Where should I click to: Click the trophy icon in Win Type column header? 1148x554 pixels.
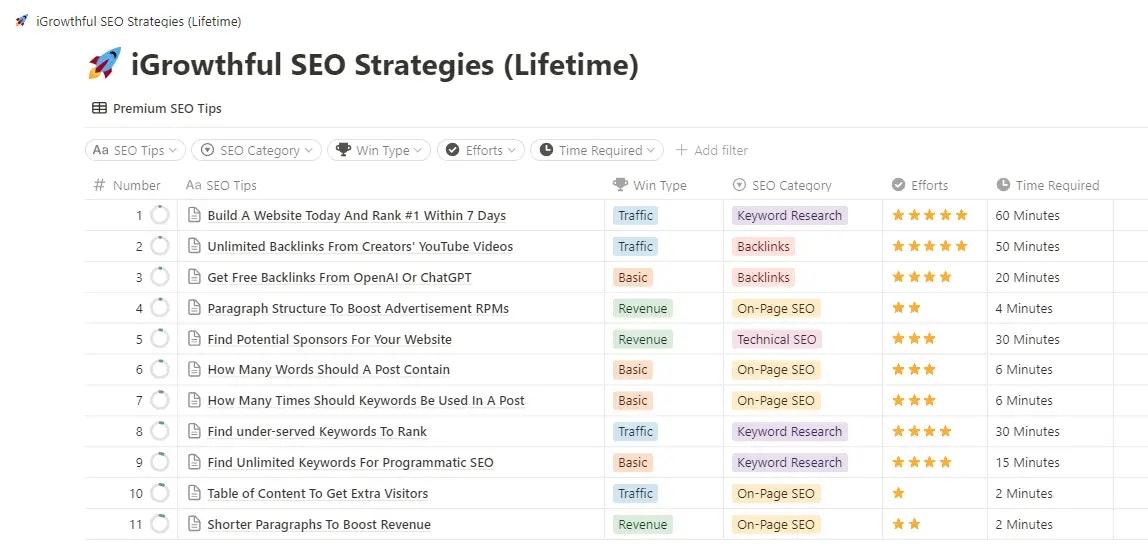(x=620, y=185)
